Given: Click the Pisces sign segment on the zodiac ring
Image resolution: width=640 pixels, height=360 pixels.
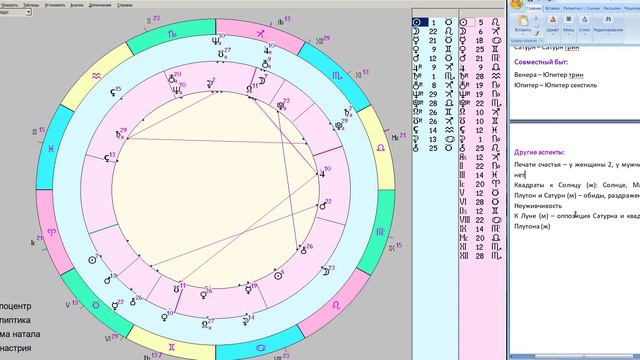Looking at the screenshot, I should point(51,149).
